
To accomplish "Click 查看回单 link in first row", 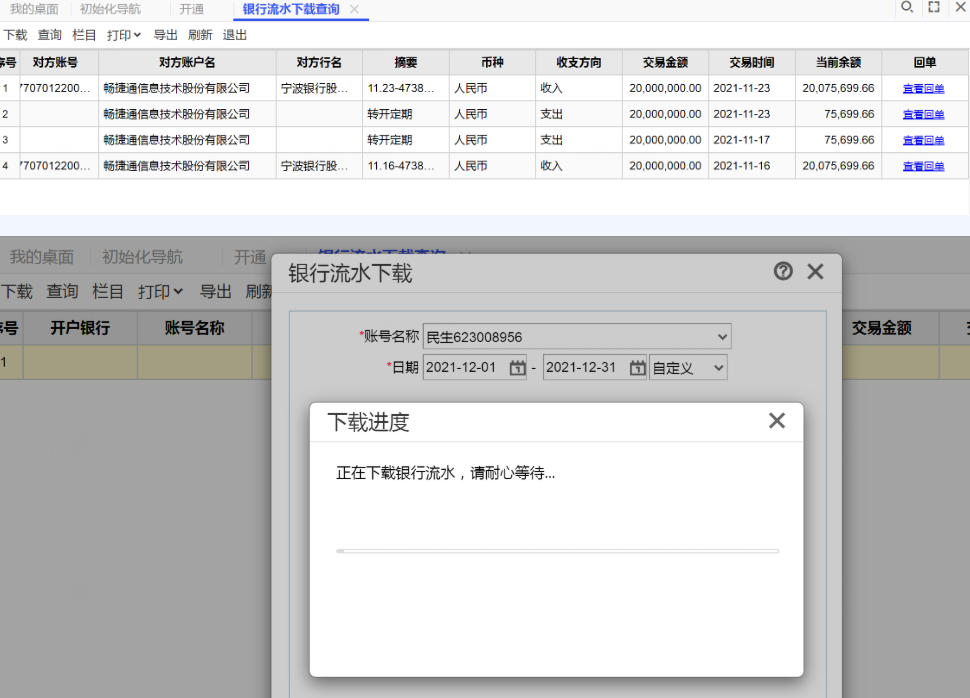I will [x=923, y=88].
